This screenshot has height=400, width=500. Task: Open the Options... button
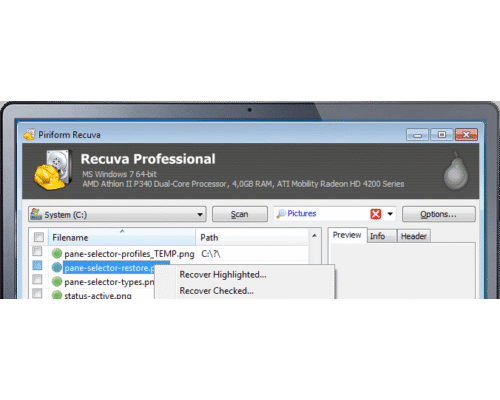[439, 214]
